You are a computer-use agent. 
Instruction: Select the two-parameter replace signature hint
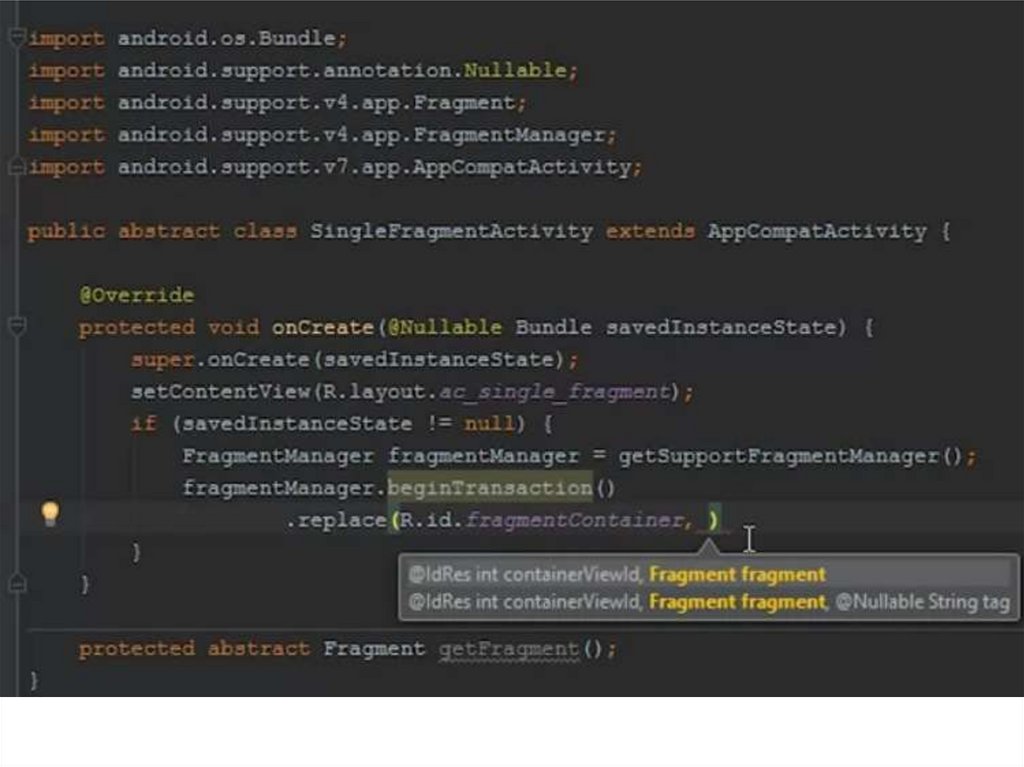(617, 575)
